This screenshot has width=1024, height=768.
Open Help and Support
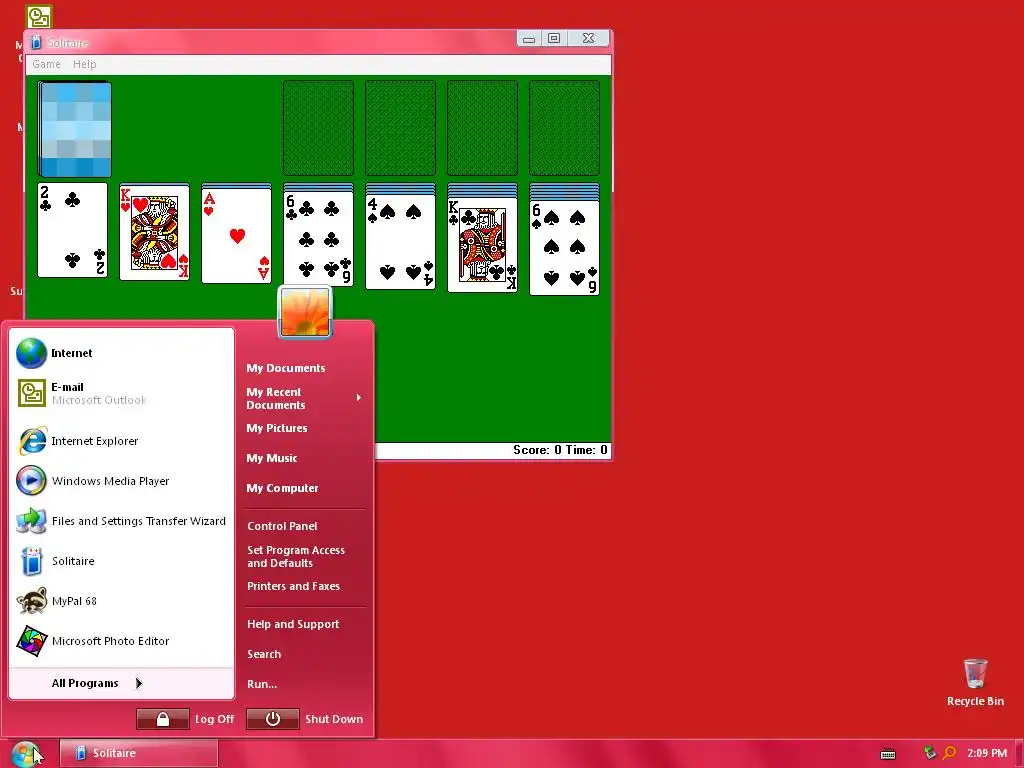(x=293, y=624)
